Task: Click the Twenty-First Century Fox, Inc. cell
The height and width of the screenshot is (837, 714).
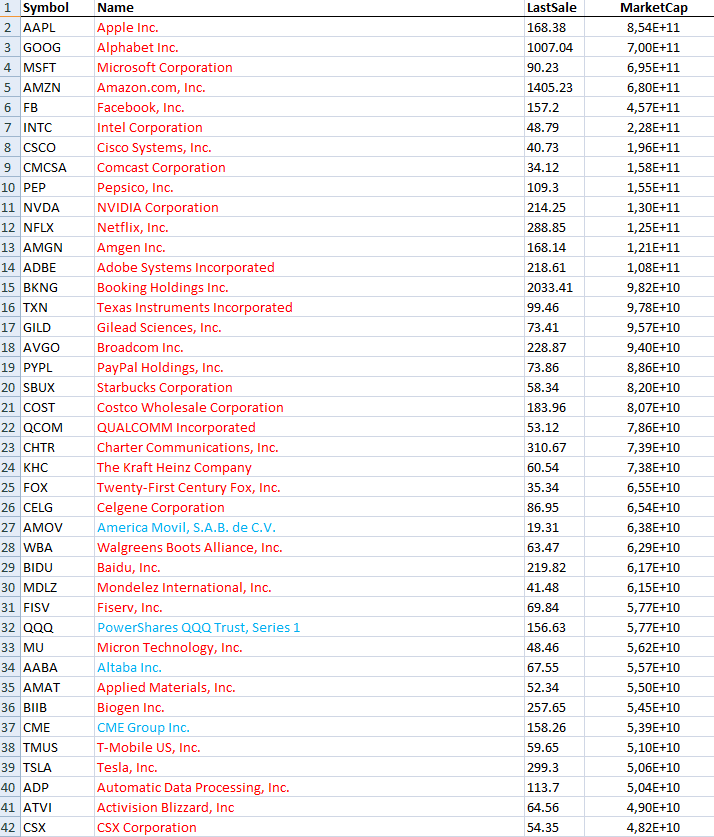Action: click(x=310, y=487)
